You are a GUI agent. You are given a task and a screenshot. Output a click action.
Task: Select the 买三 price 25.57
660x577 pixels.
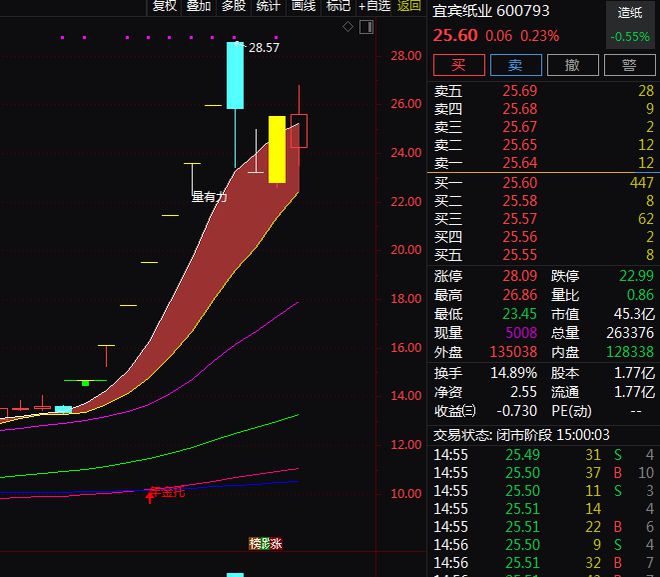point(520,219)
